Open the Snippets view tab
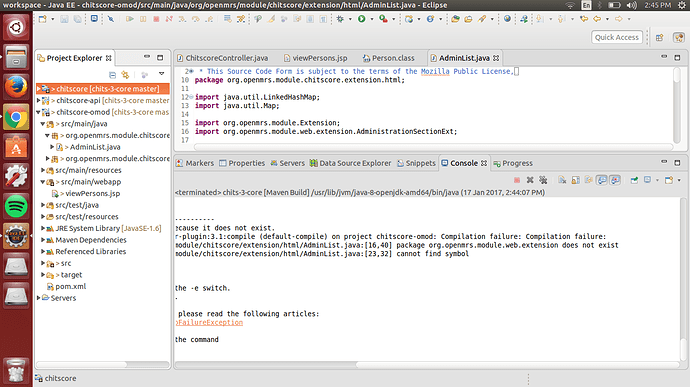 click(416, 163)
